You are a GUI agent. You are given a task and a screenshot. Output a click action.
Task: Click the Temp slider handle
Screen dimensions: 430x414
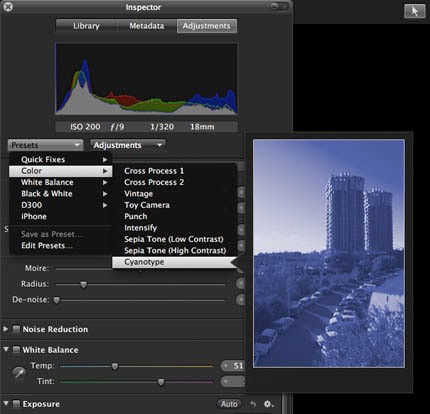click(x=115, y=366)
